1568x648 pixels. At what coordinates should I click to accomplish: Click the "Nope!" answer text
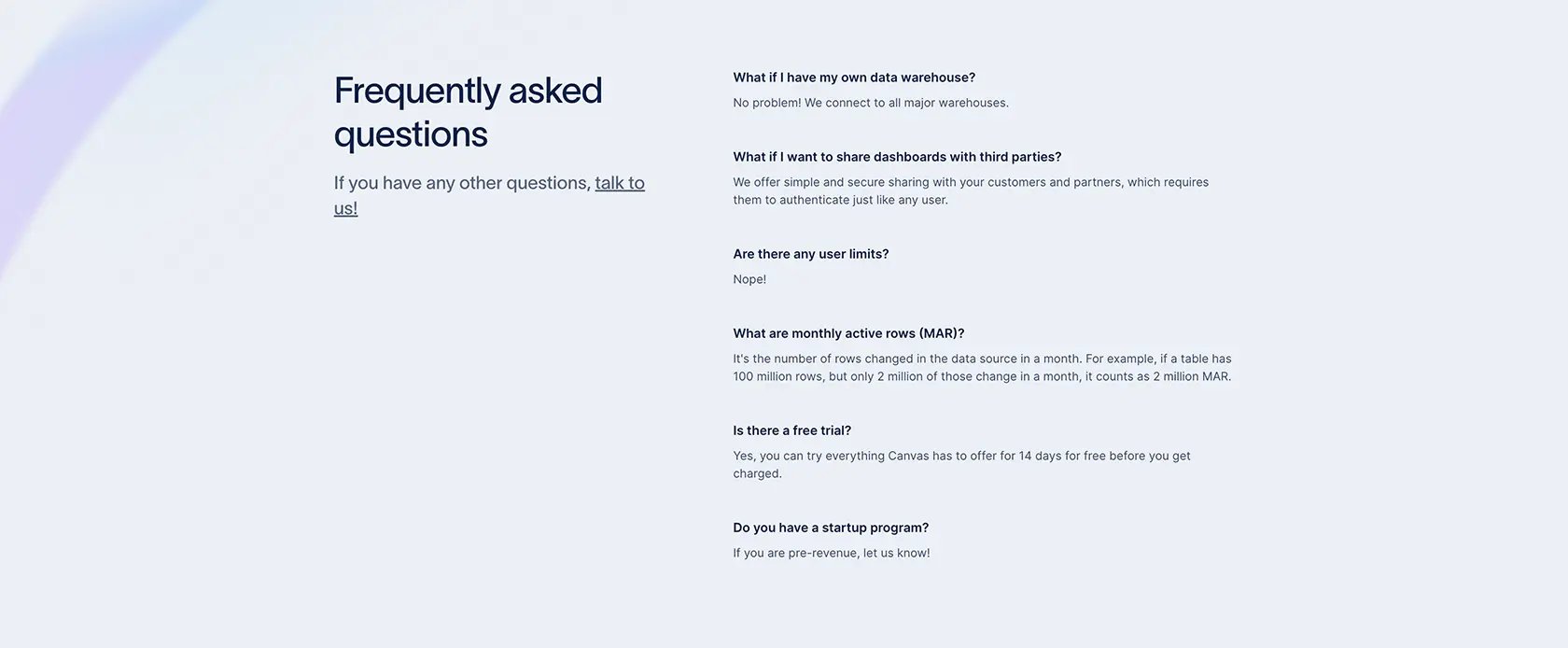tap(749, 279)
